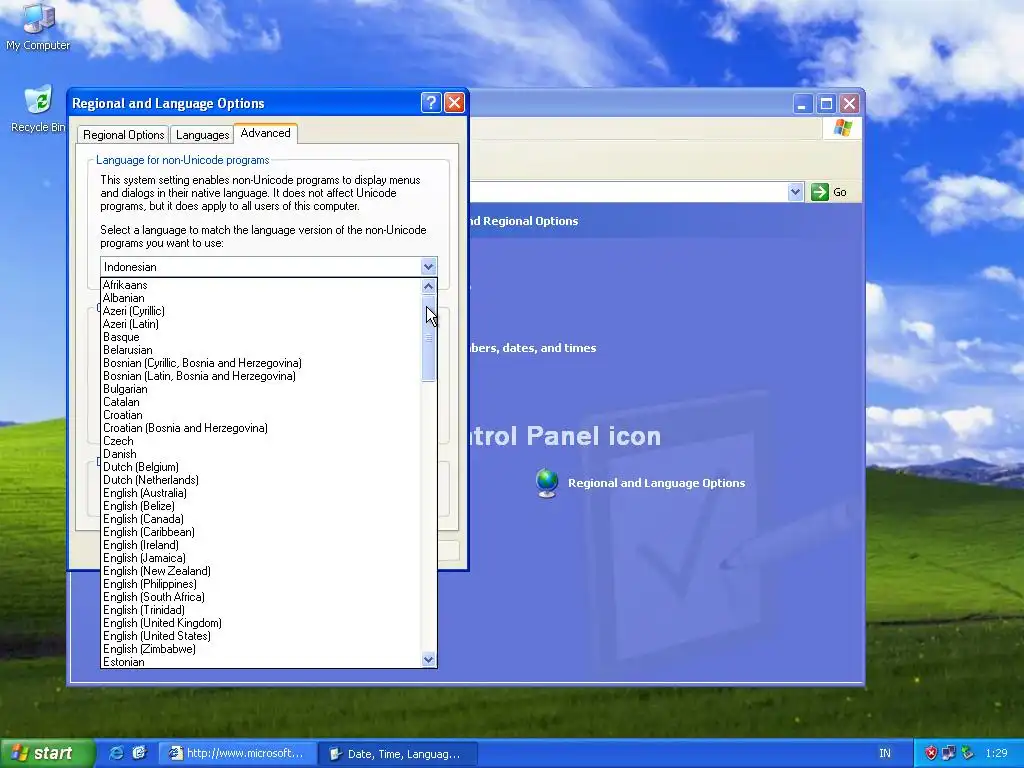Viewport: 1024px width, 768px height.
Task: Select Afrikaans from the list
Action: click(x=261, y=285)
